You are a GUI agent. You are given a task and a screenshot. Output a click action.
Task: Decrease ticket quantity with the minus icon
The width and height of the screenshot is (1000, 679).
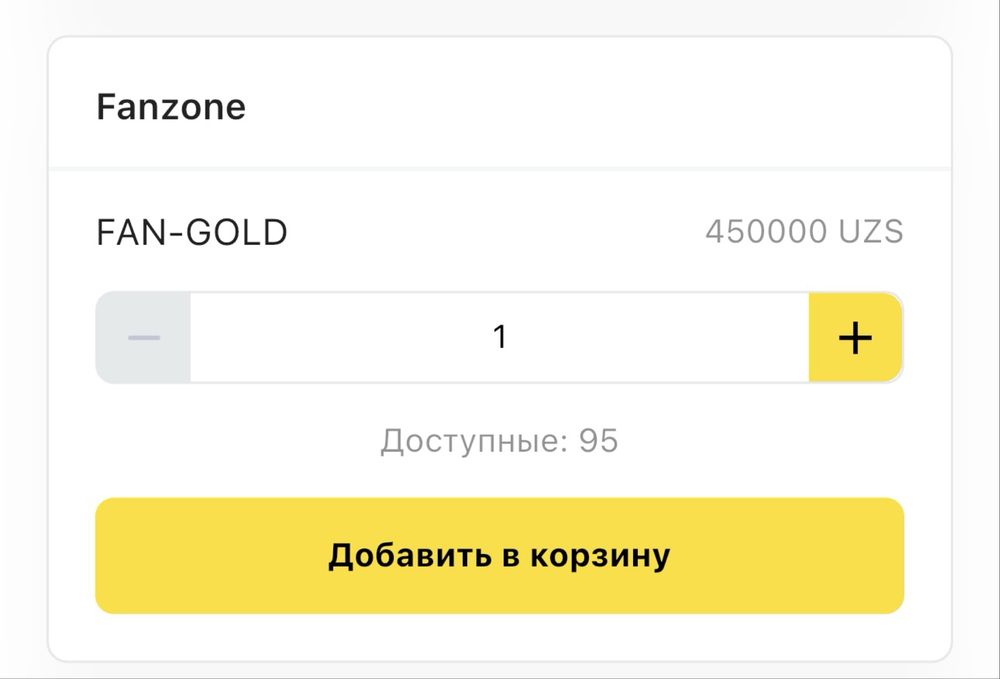click(144, 337)
